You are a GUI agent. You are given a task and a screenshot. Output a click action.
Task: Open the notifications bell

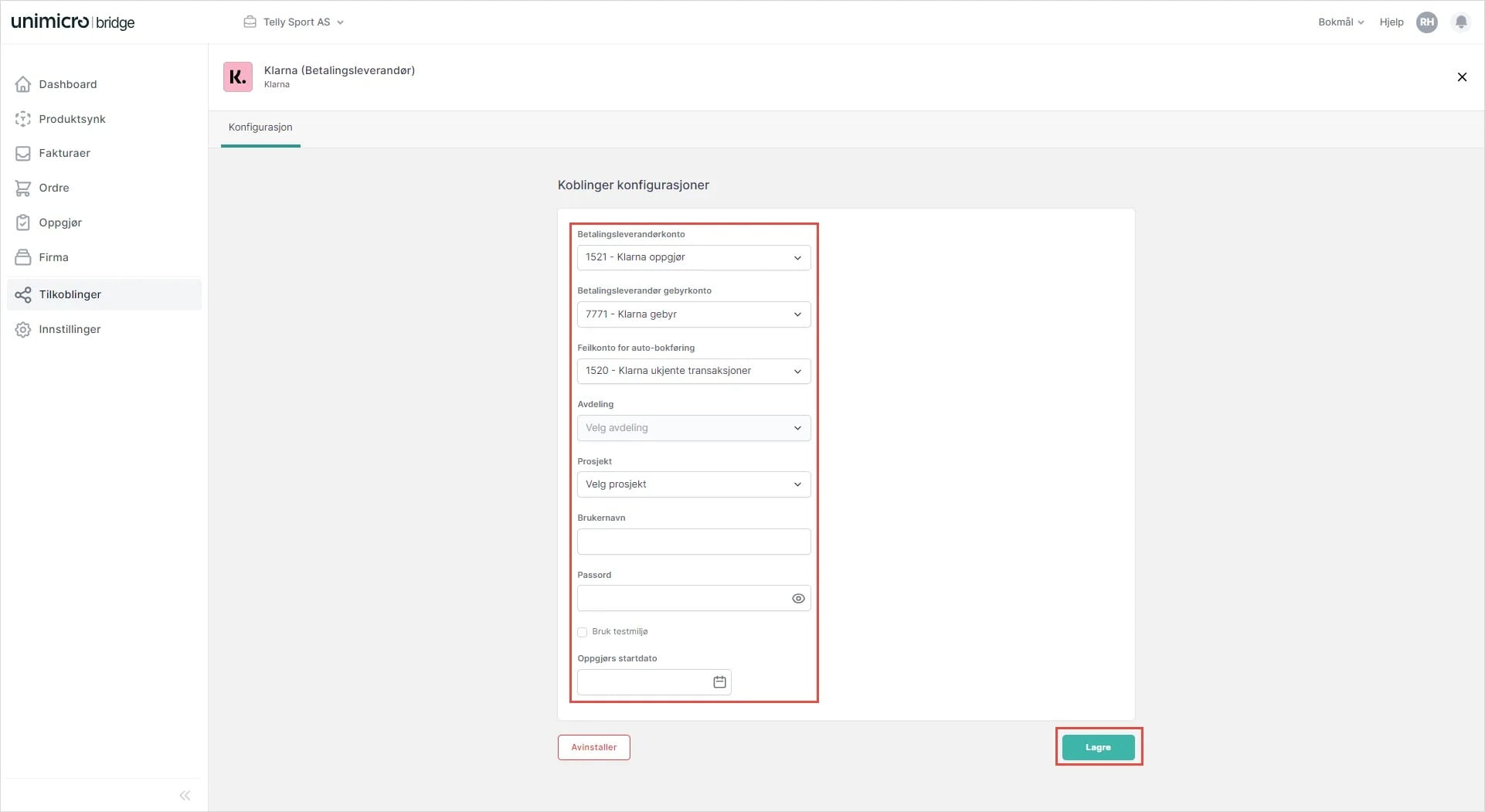1461,22
